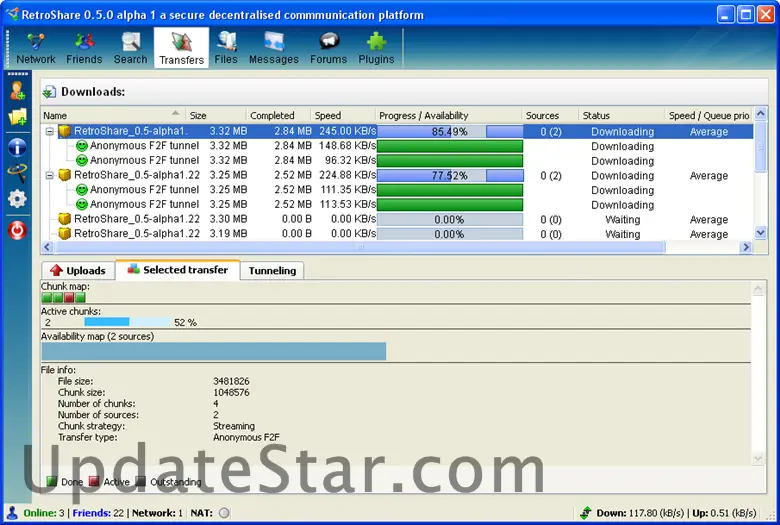Collapse the first RetroShare_0.5-alpha1 download

[49, 131]
